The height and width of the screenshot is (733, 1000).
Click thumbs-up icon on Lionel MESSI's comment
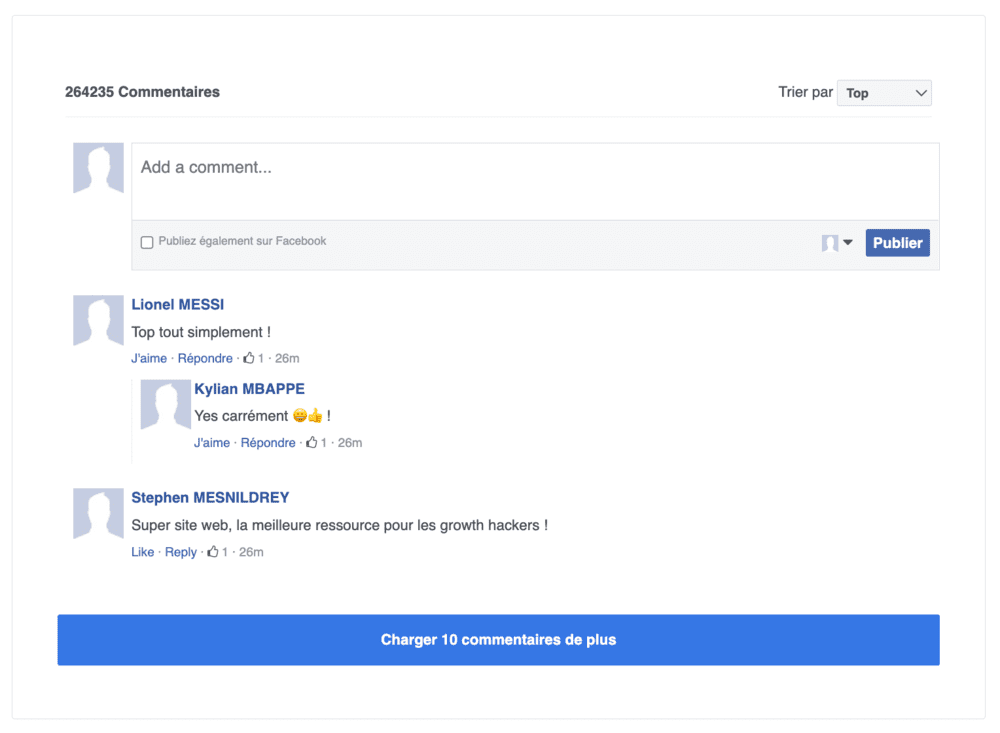pyautogui.click(x=249, y=358)
